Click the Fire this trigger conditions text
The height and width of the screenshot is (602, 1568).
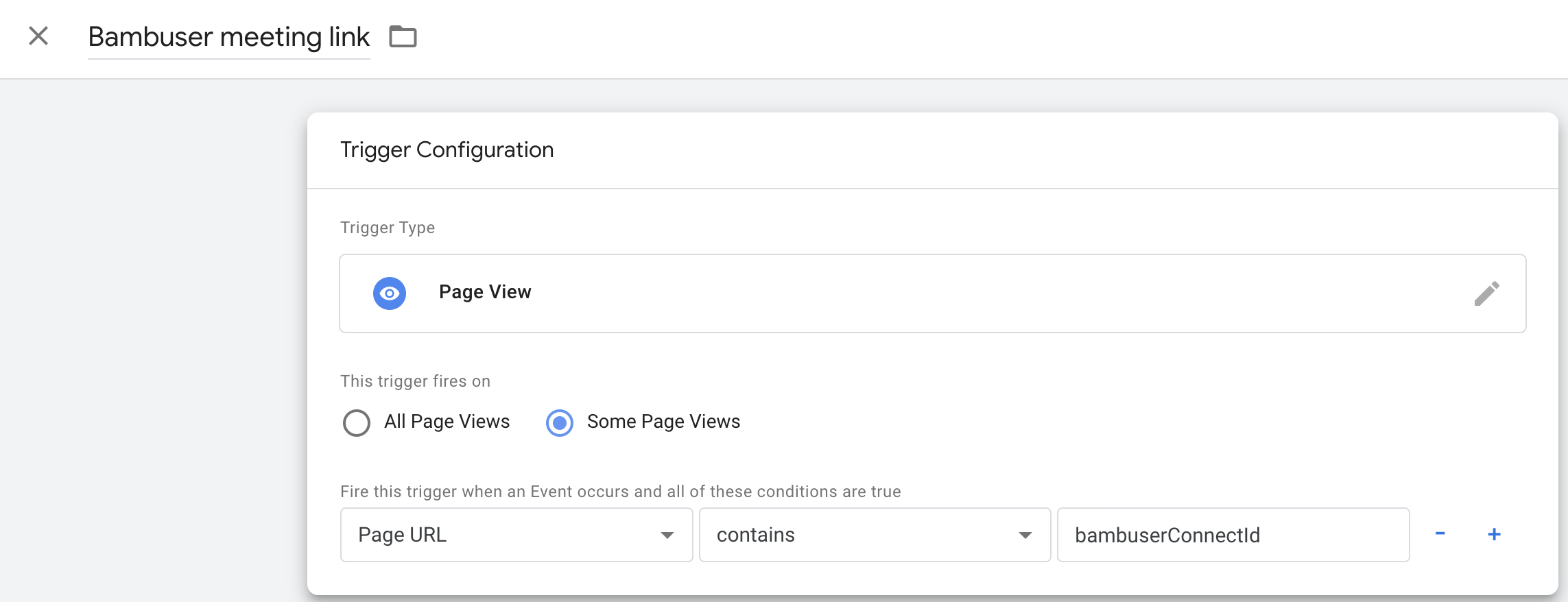(621, 492)
